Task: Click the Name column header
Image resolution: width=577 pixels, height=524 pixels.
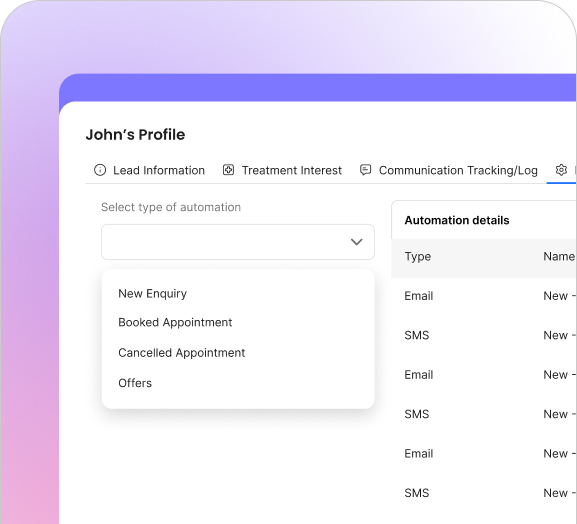Action: pyautogui.click(x=559, y=256)
